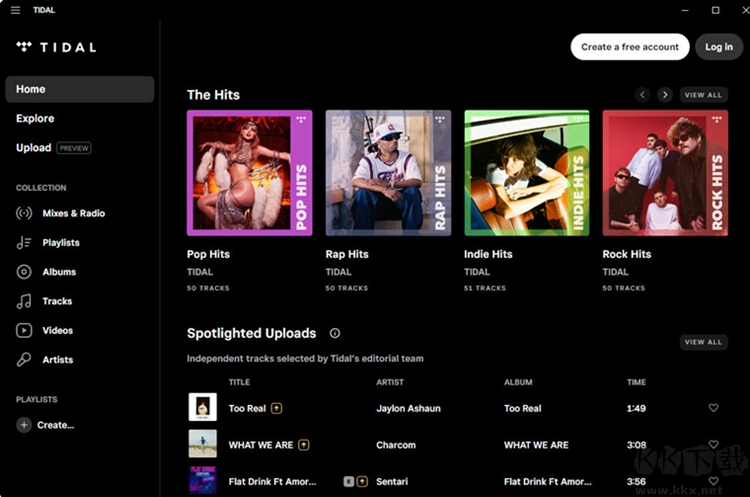Screen dimensions: 750x497
Task: Click the Playlists note-list icon
Action: [24, 243]
